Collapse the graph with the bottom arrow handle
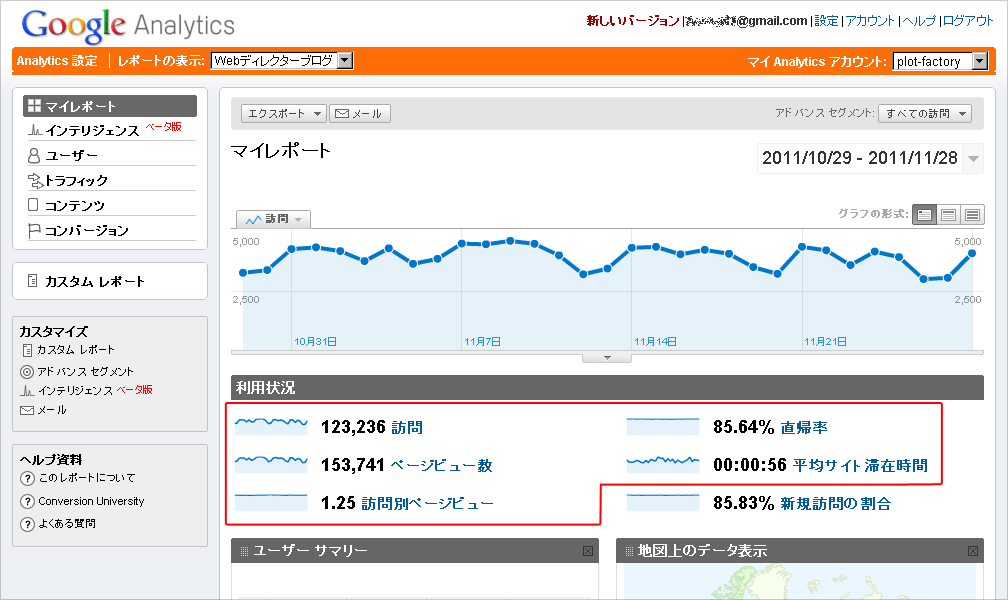The height and width of the screenshot is (600, 1008). tap(607, 358)
